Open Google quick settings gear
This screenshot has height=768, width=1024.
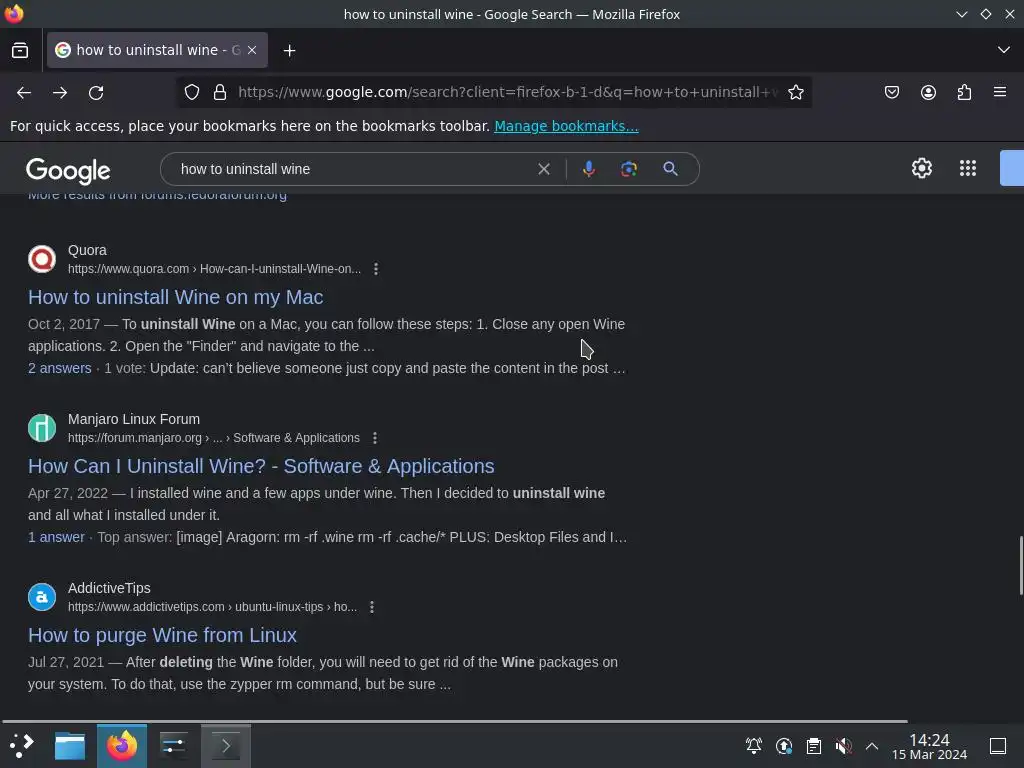point(921,168)
